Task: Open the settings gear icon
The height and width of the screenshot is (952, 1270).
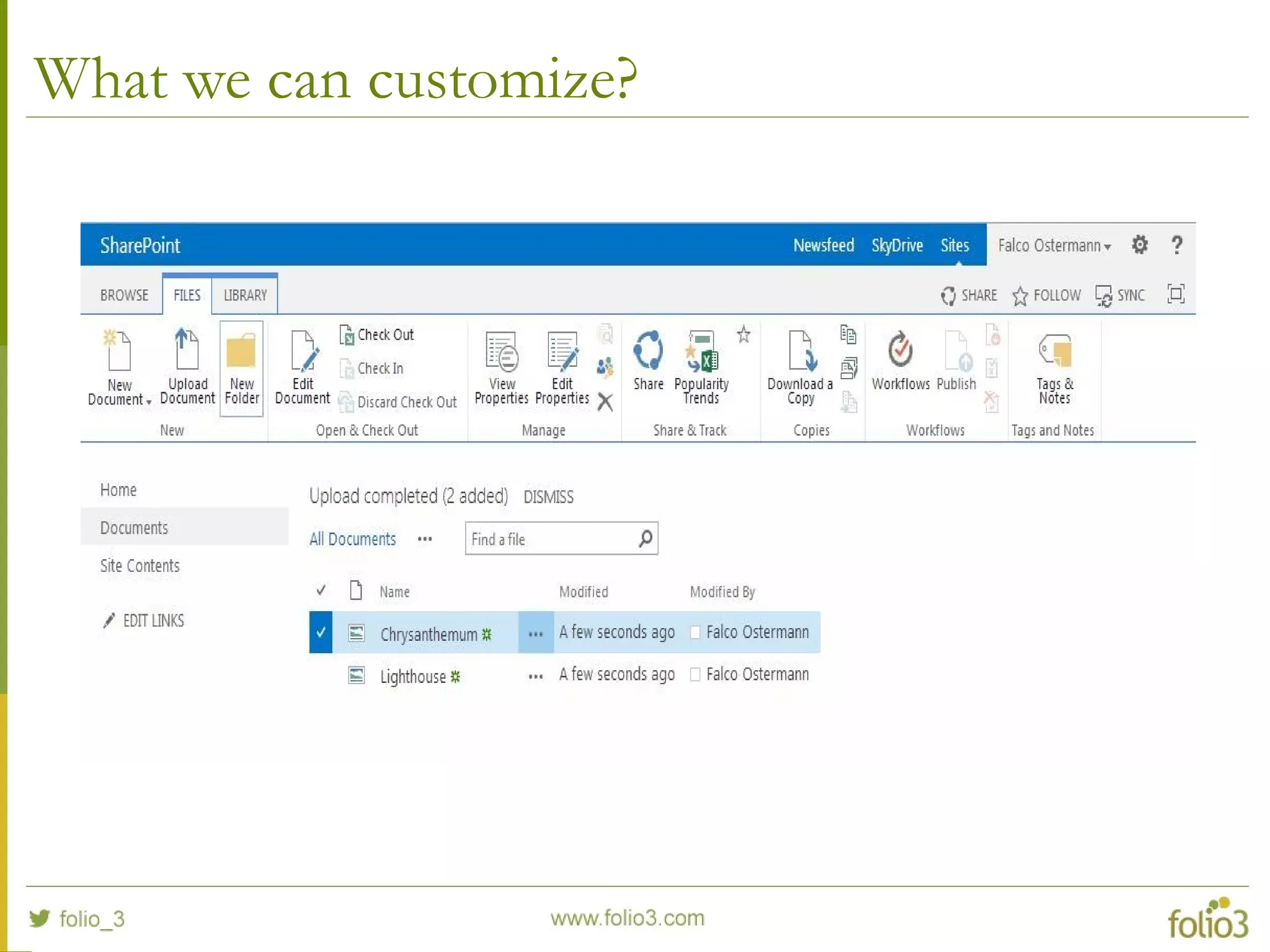Action: [x=1139, y=245]
